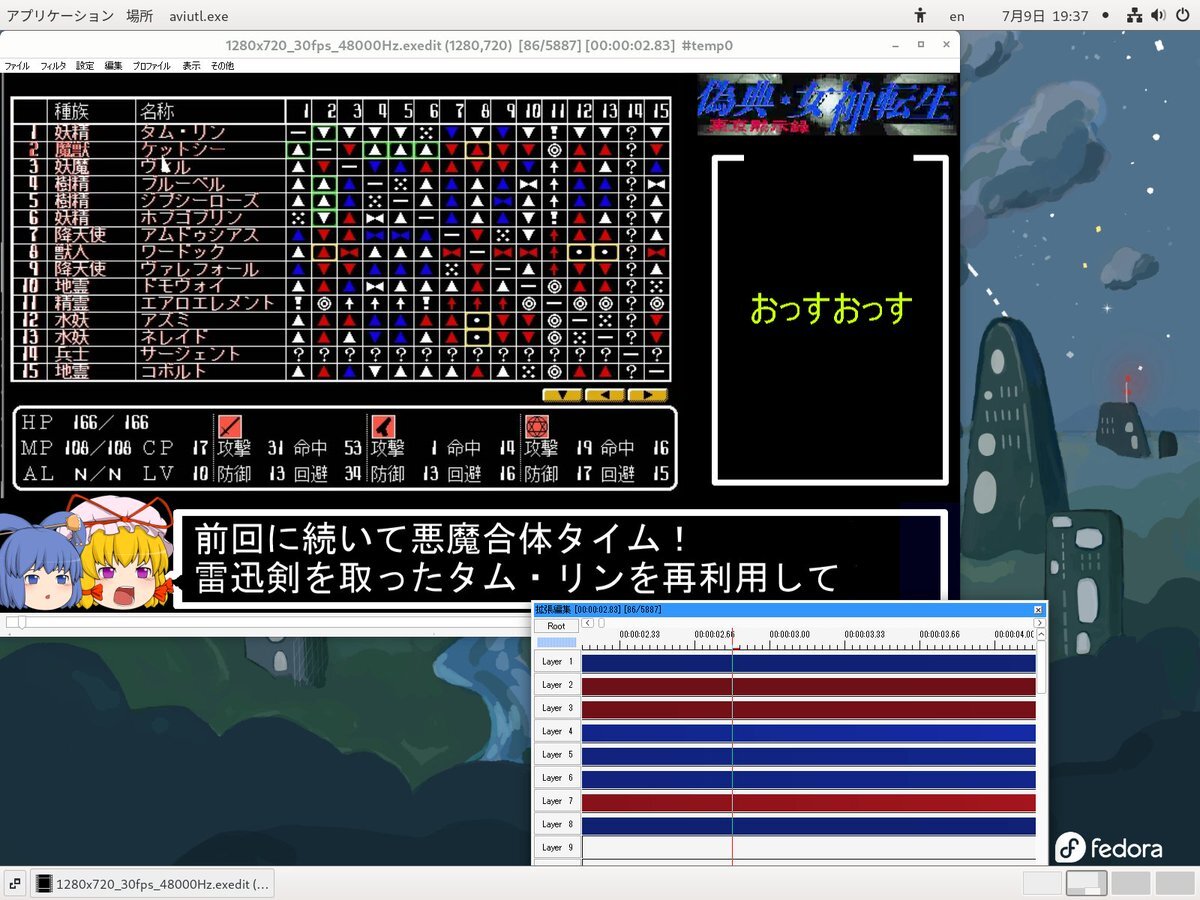Maximize the AviUtl main window

[920, 45]
